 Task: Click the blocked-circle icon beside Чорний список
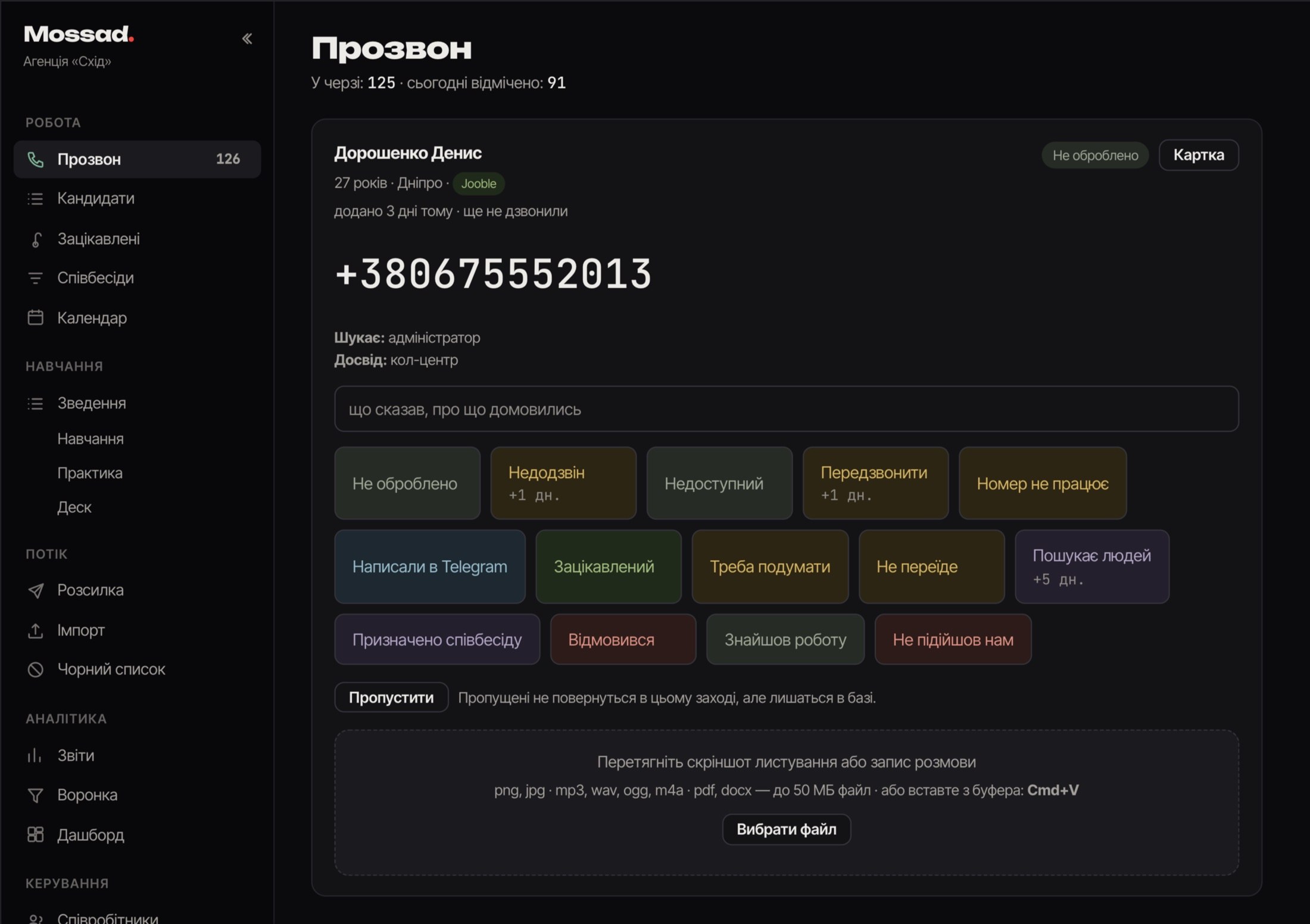click(36, 669)
